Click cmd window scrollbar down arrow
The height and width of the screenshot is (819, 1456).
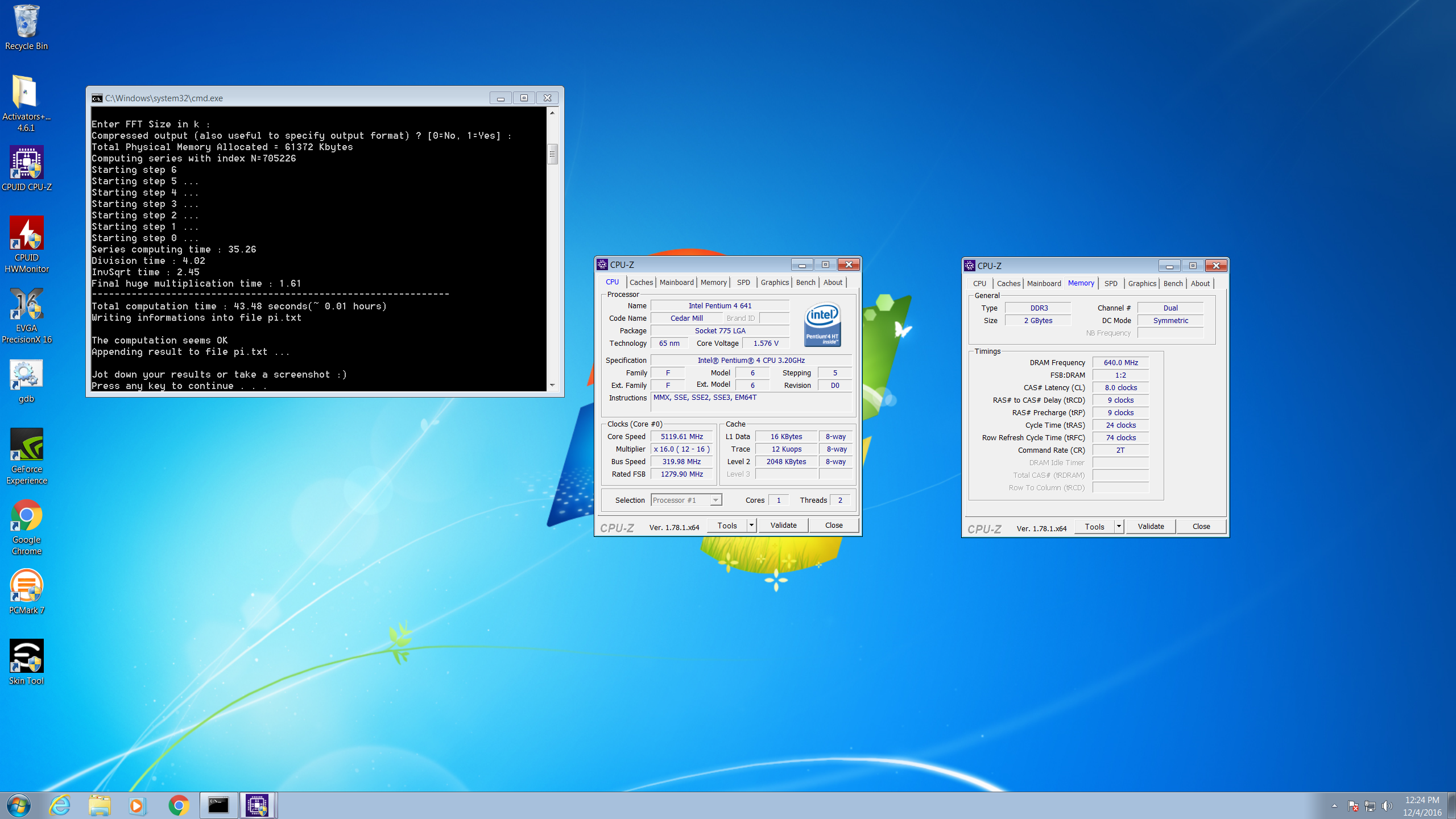click(552, 385)
